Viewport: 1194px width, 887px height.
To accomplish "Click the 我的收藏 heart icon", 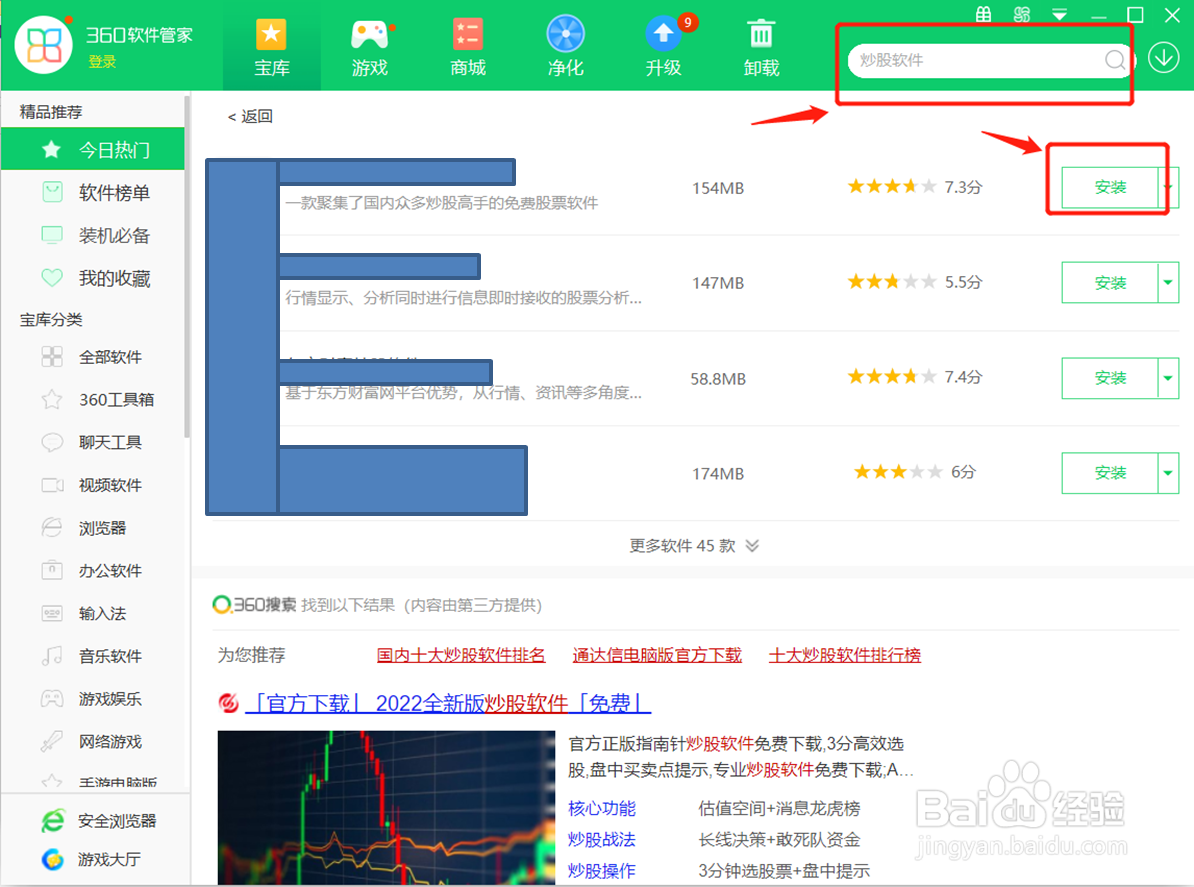I will [52, 278].
